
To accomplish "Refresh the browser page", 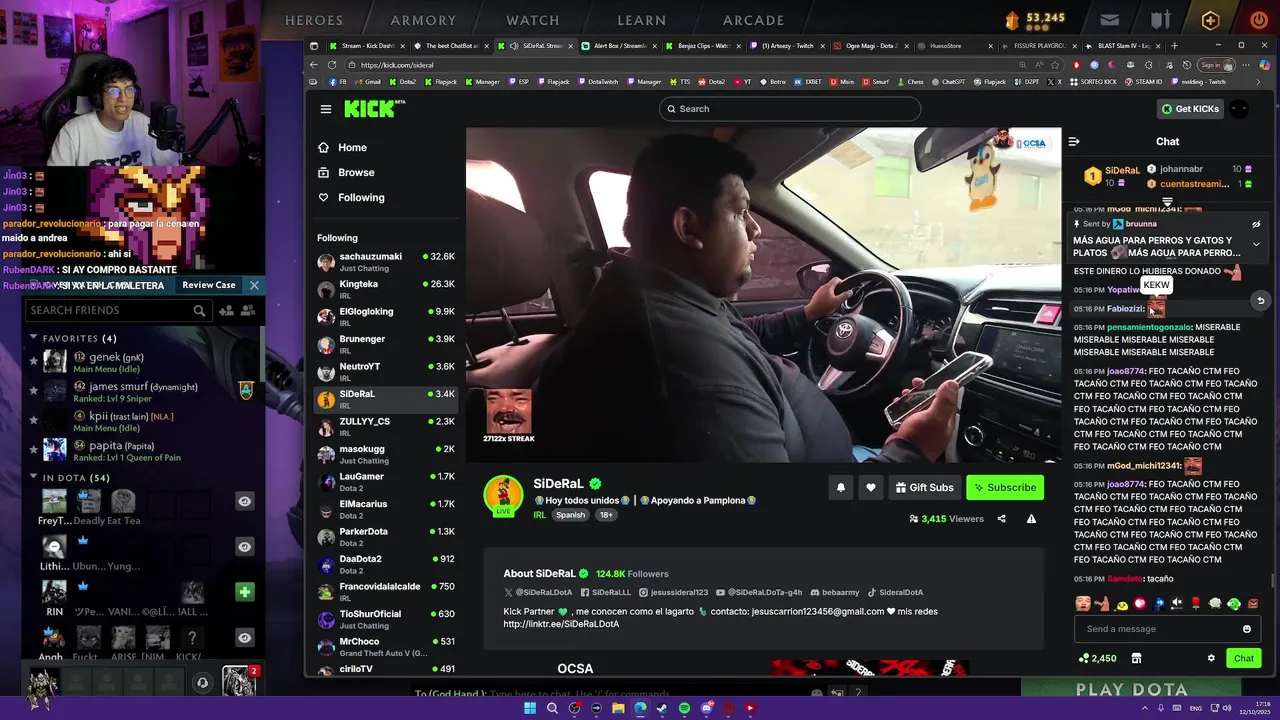I will pos(332,65).
